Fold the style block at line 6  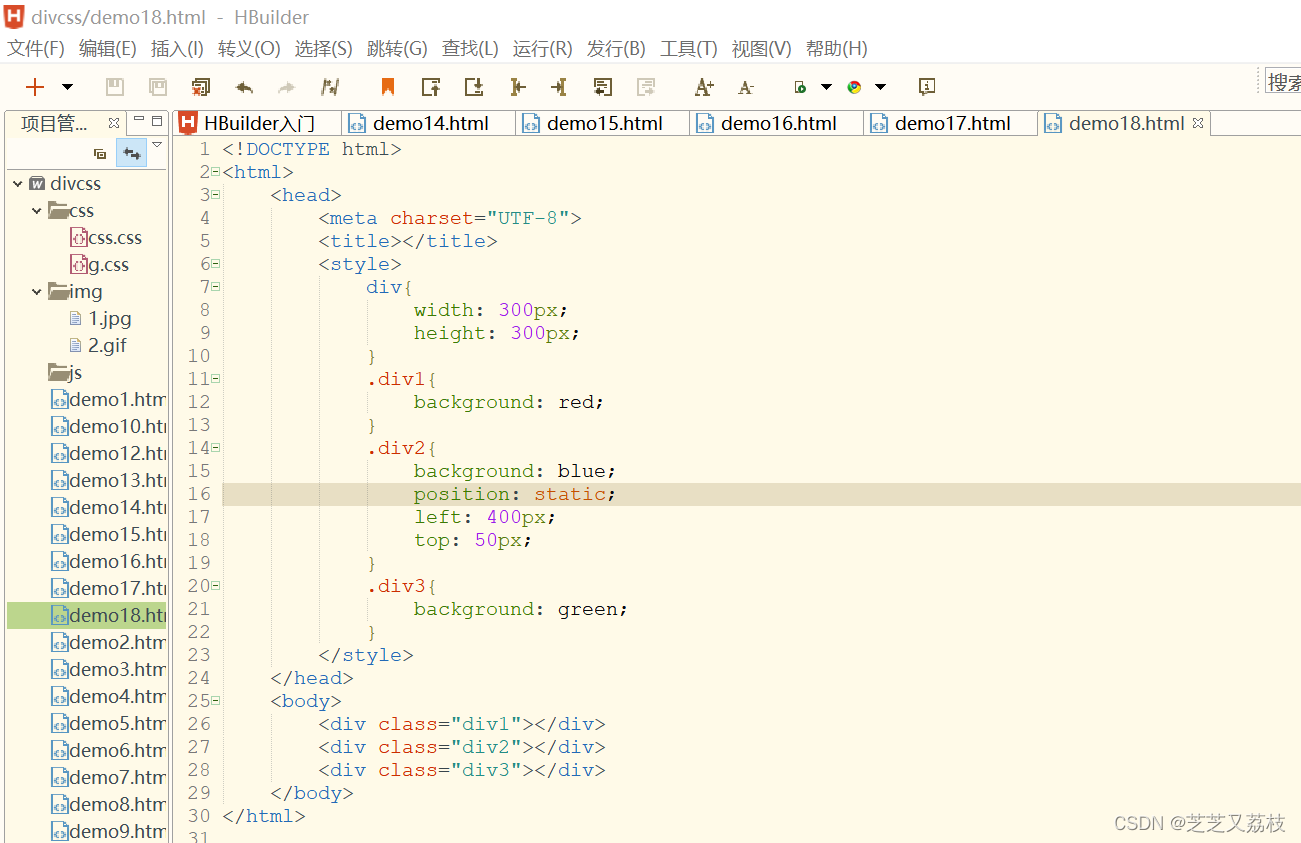point(215,264)
